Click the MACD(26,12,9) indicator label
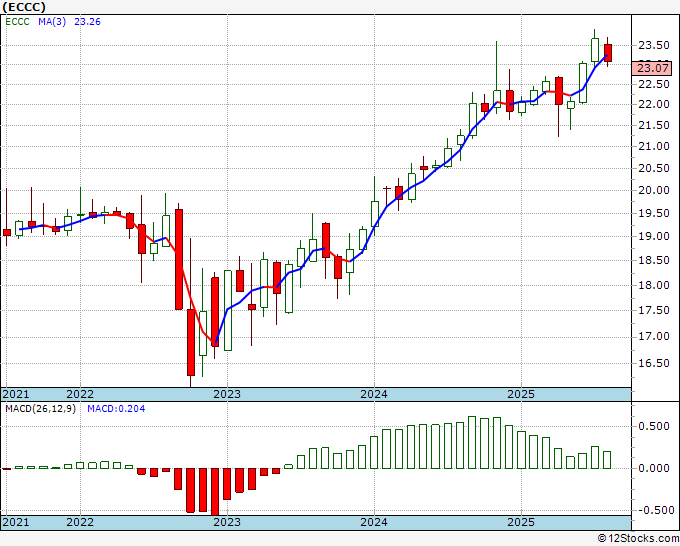The width and height of the screenshot is (680, 546). click(x=40, y=409)
